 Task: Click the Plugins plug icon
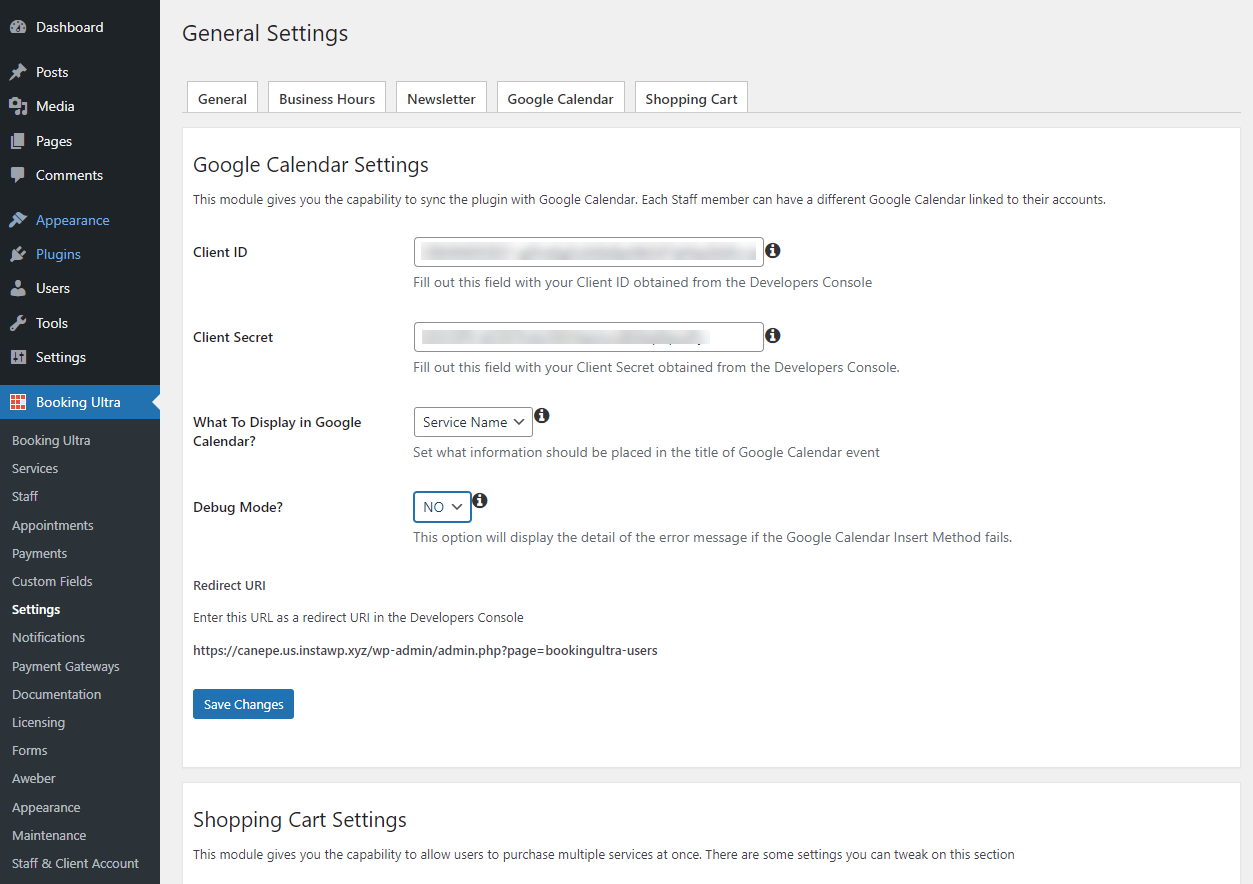18,254
